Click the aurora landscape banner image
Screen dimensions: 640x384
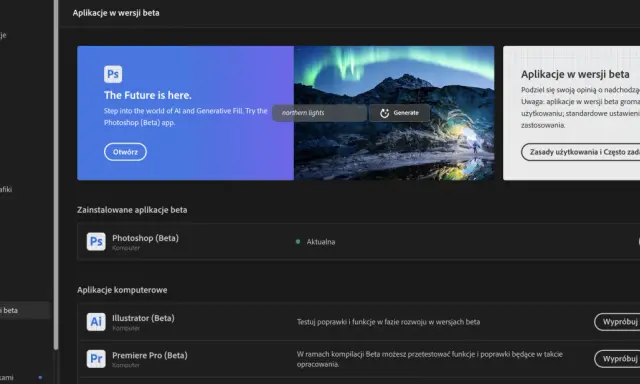pyautogui.click(x=394, y=113)
